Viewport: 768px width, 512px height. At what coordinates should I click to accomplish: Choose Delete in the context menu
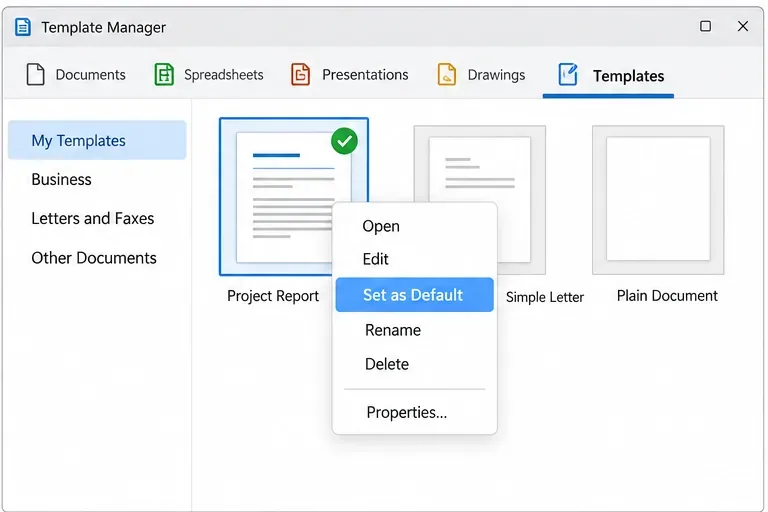(414, 364)
